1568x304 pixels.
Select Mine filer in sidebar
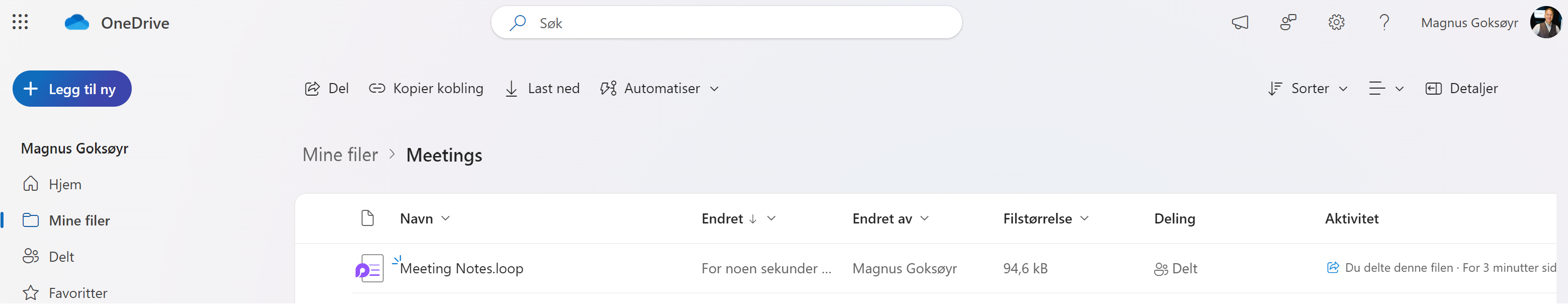79,220
